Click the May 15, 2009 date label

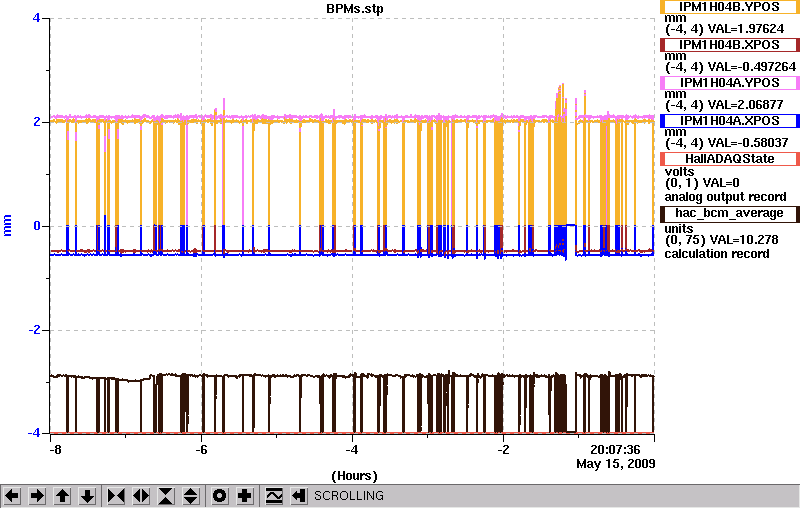[616, 464]
